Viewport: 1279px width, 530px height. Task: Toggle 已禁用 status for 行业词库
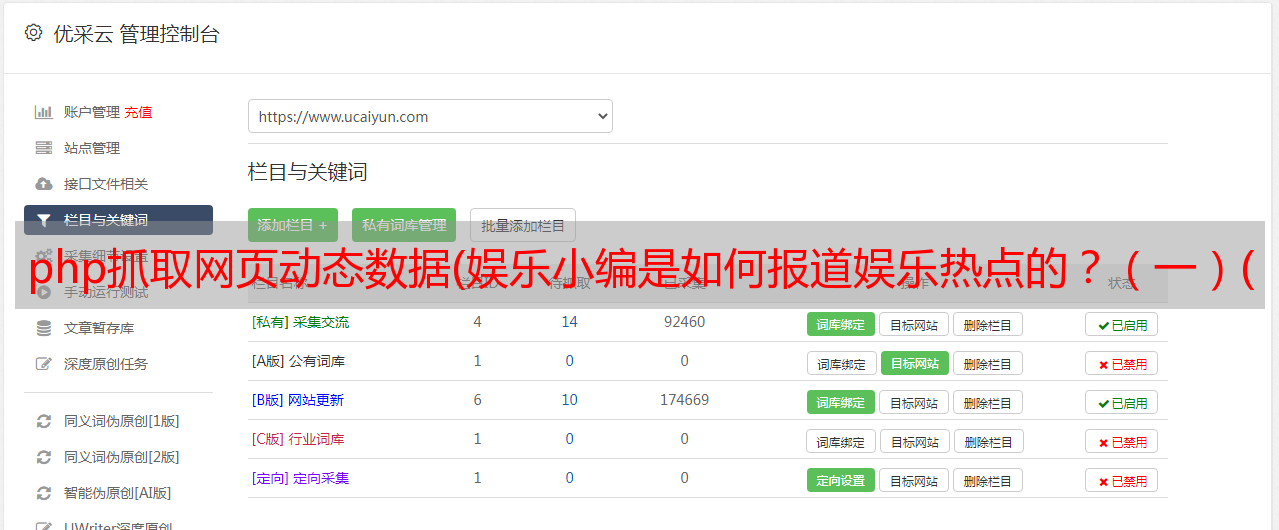tap(1122, 441)
